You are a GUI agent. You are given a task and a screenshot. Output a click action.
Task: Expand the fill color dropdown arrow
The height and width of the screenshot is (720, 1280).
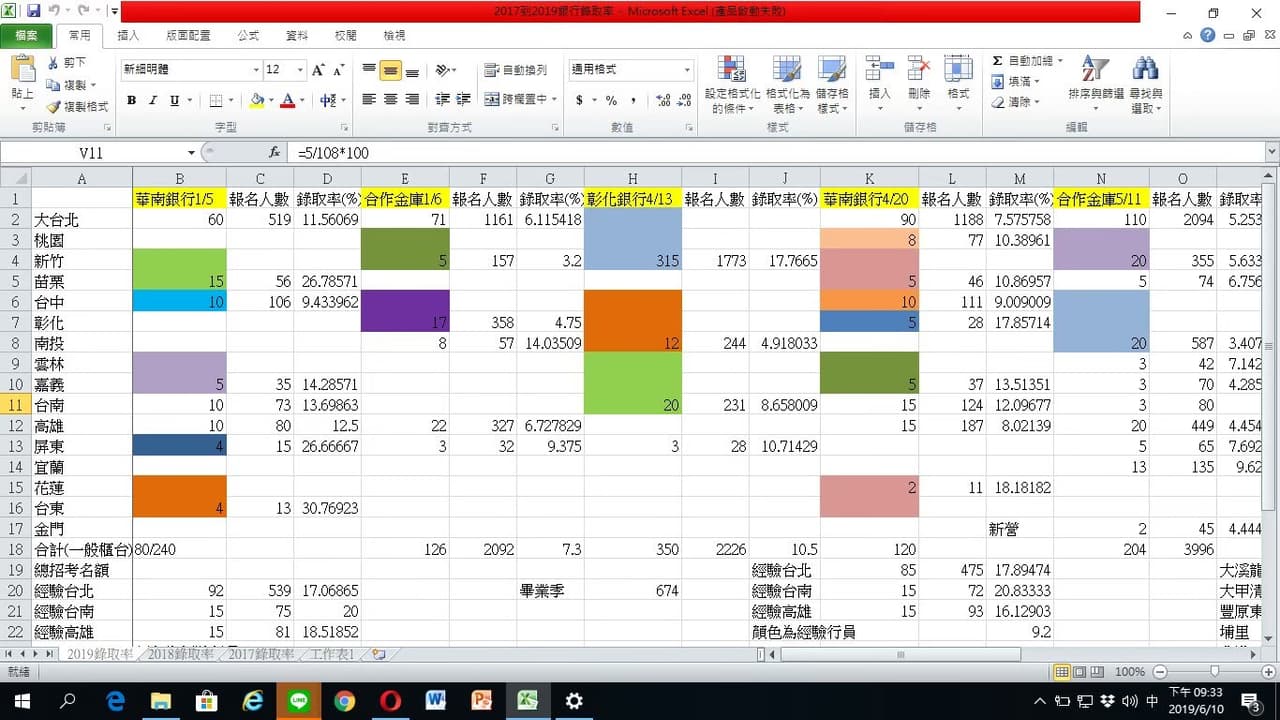pyautogui.click(x=272, y=100)
